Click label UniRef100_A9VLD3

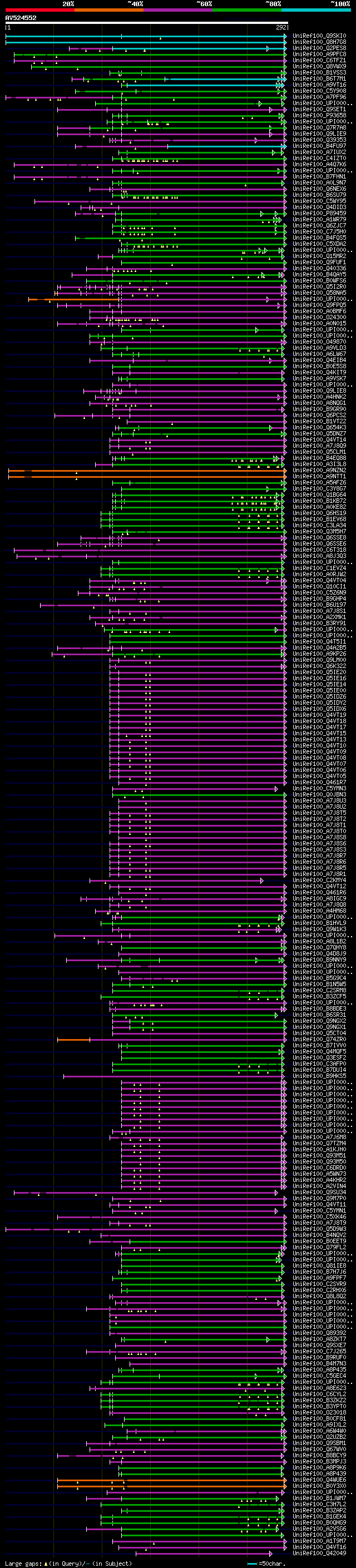tap(319, 349)
